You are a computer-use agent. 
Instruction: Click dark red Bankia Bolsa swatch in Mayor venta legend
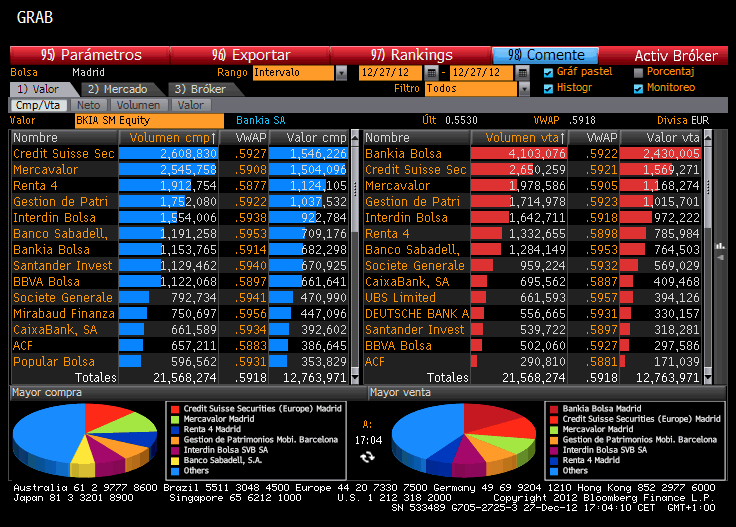554,409
